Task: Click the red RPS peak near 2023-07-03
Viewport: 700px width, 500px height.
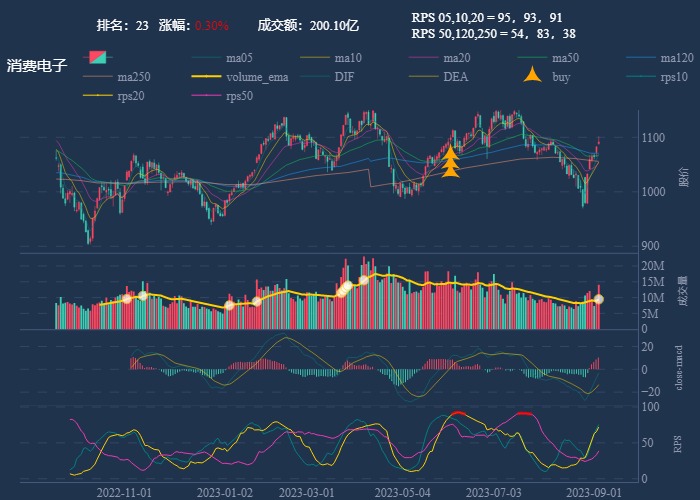Action: 523,413
